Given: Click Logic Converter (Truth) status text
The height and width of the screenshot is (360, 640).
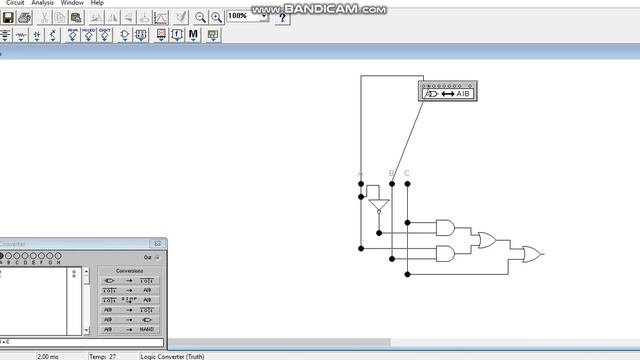Looking at the screenshot, I should click(x=172, y=356).
